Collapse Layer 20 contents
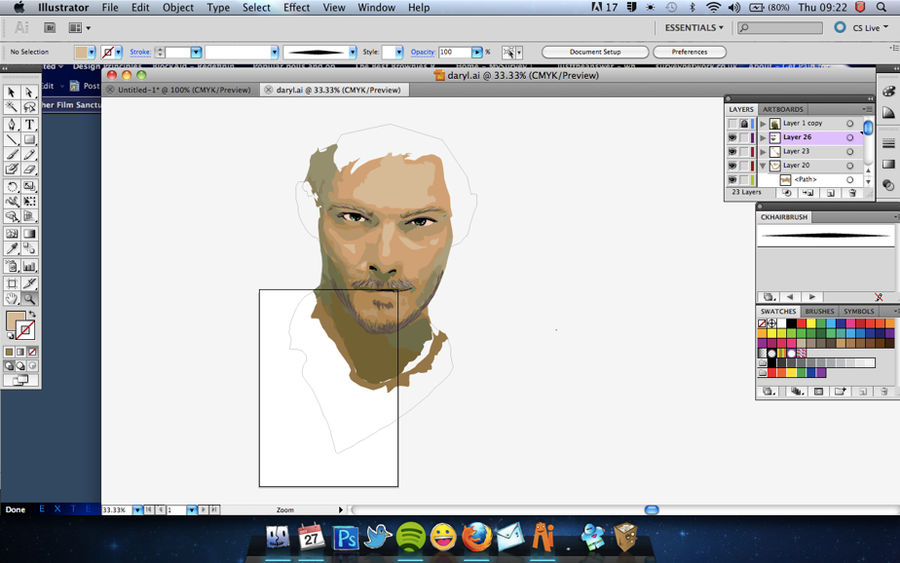 point(763,166)
